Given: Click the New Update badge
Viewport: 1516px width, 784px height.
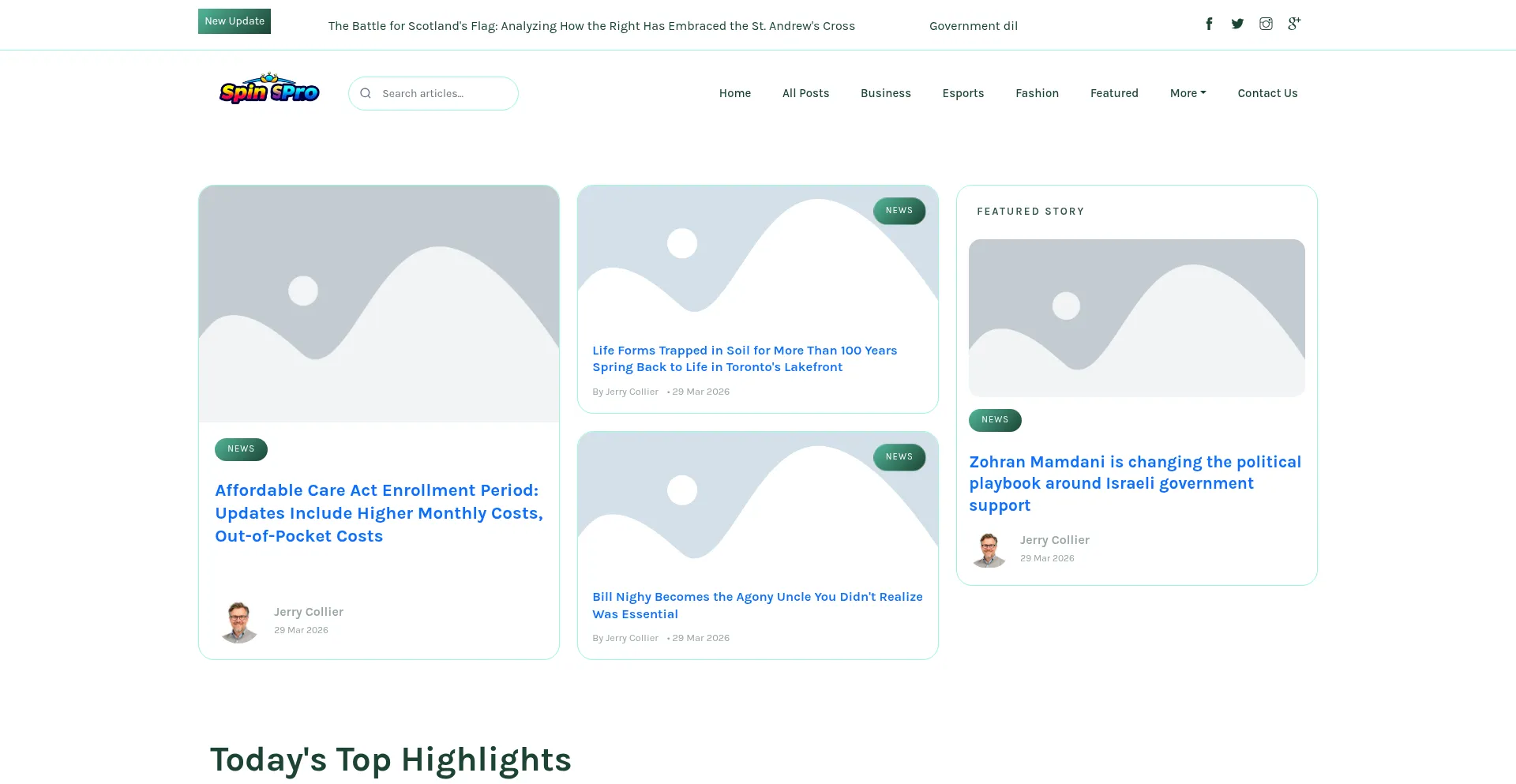Looking at the screenshot, I should pos(235,21).
